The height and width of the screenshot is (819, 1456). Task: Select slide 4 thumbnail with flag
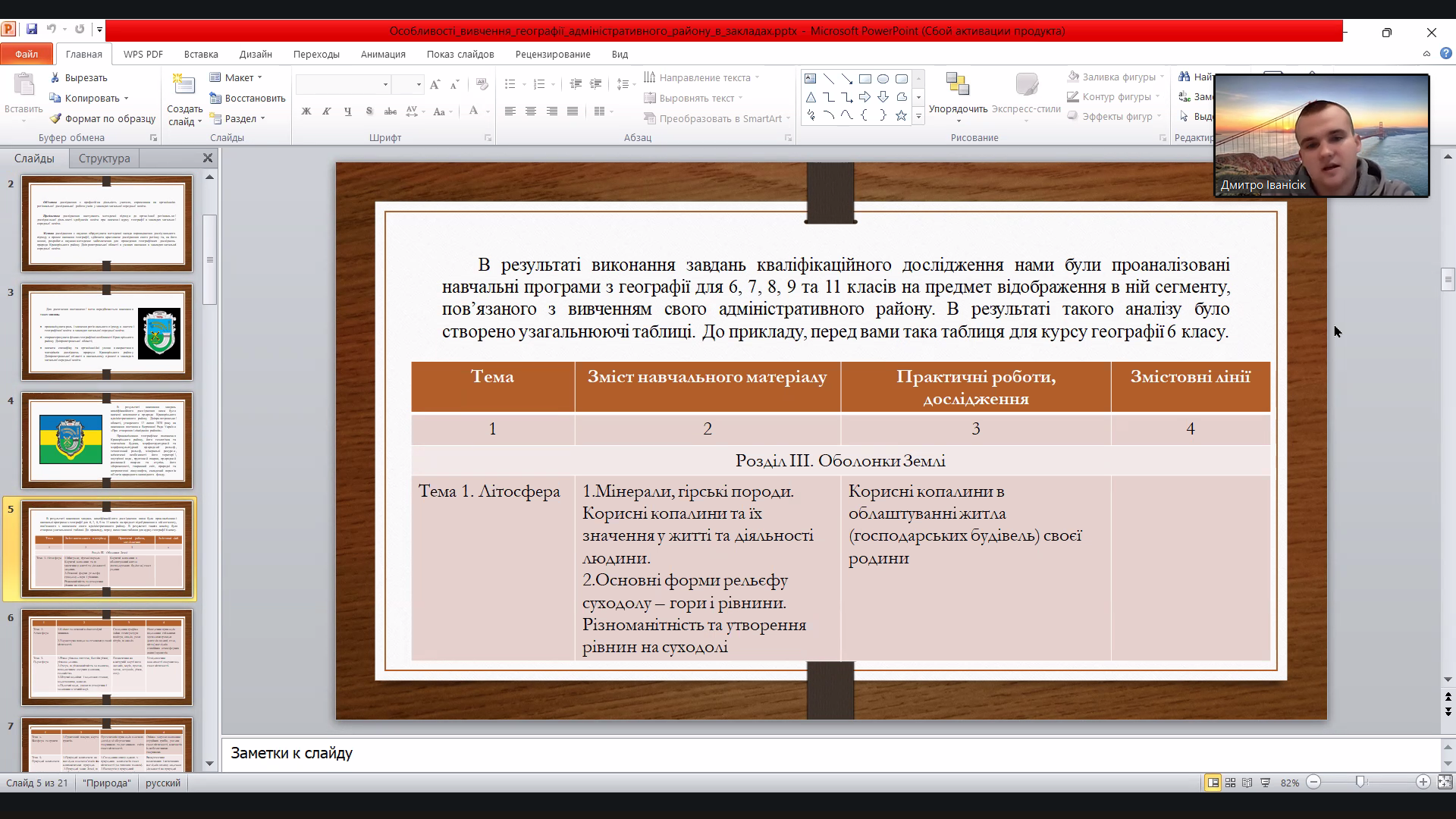[x=107, y=440]
